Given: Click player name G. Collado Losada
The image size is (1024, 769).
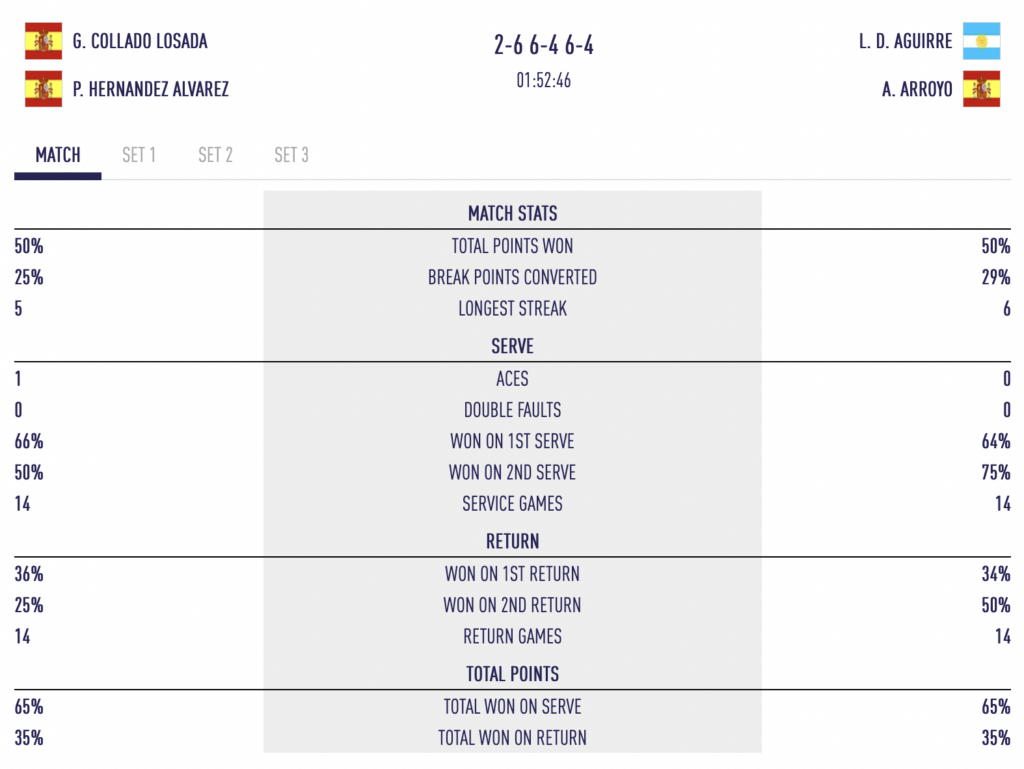Looking at the screenshot, I should pyautogui.click(x=140, y=41).
